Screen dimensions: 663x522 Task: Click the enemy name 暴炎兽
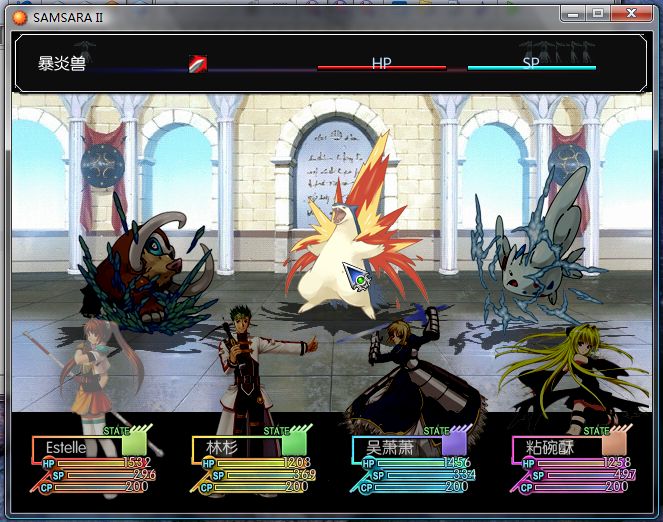pyautogui.click(x=62, y=64)
